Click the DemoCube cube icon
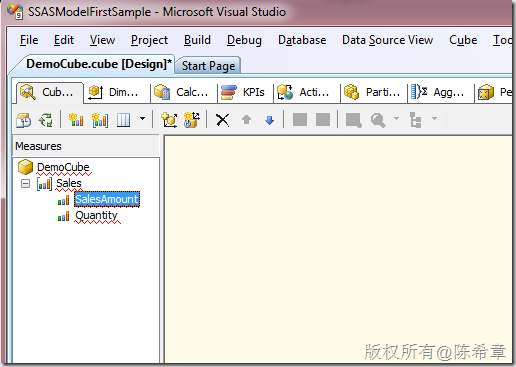516x367 pixels. [25, 167]
